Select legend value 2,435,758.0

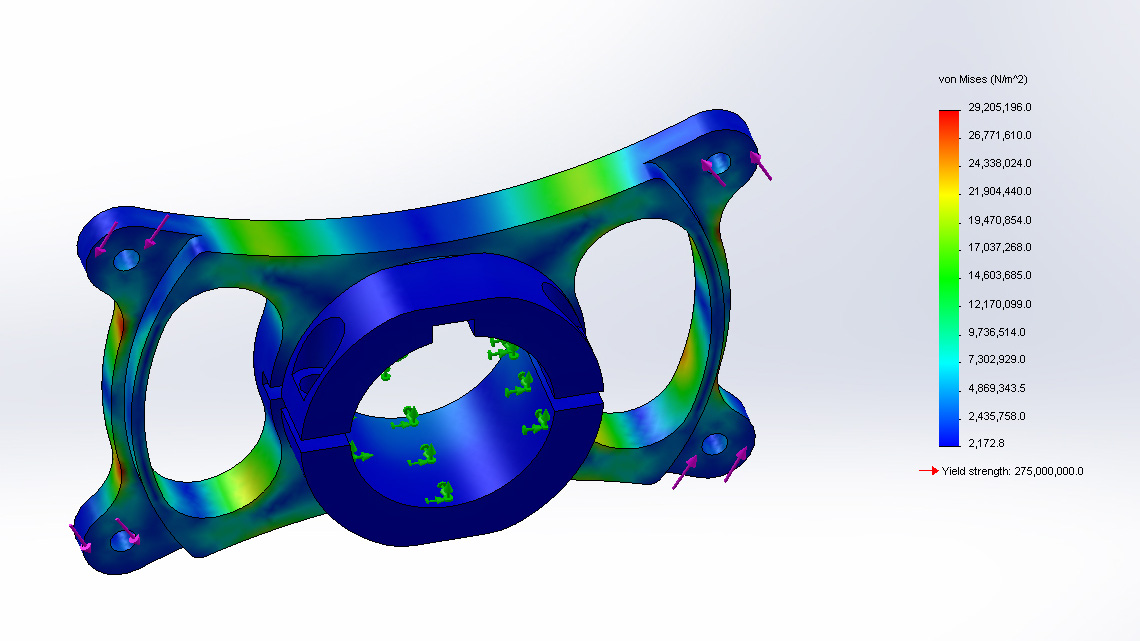[x=997, y=416]
